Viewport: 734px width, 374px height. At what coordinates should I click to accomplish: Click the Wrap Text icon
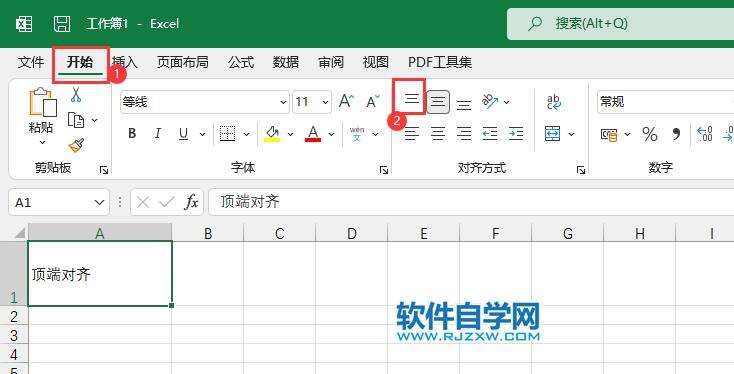tap(554, 102)
